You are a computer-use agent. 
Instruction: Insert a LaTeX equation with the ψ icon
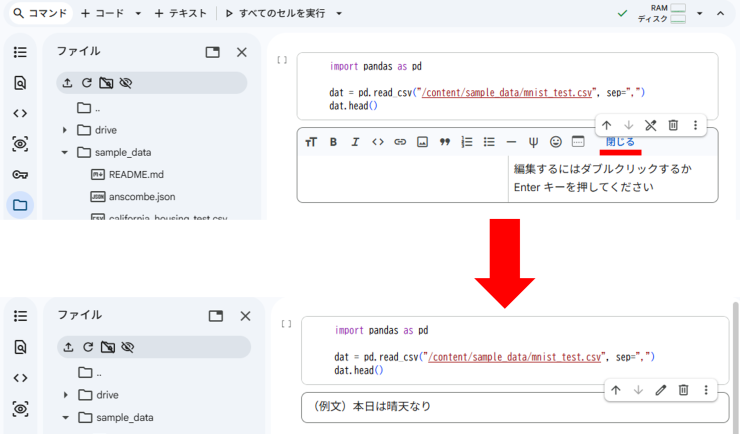pos(533,142)
